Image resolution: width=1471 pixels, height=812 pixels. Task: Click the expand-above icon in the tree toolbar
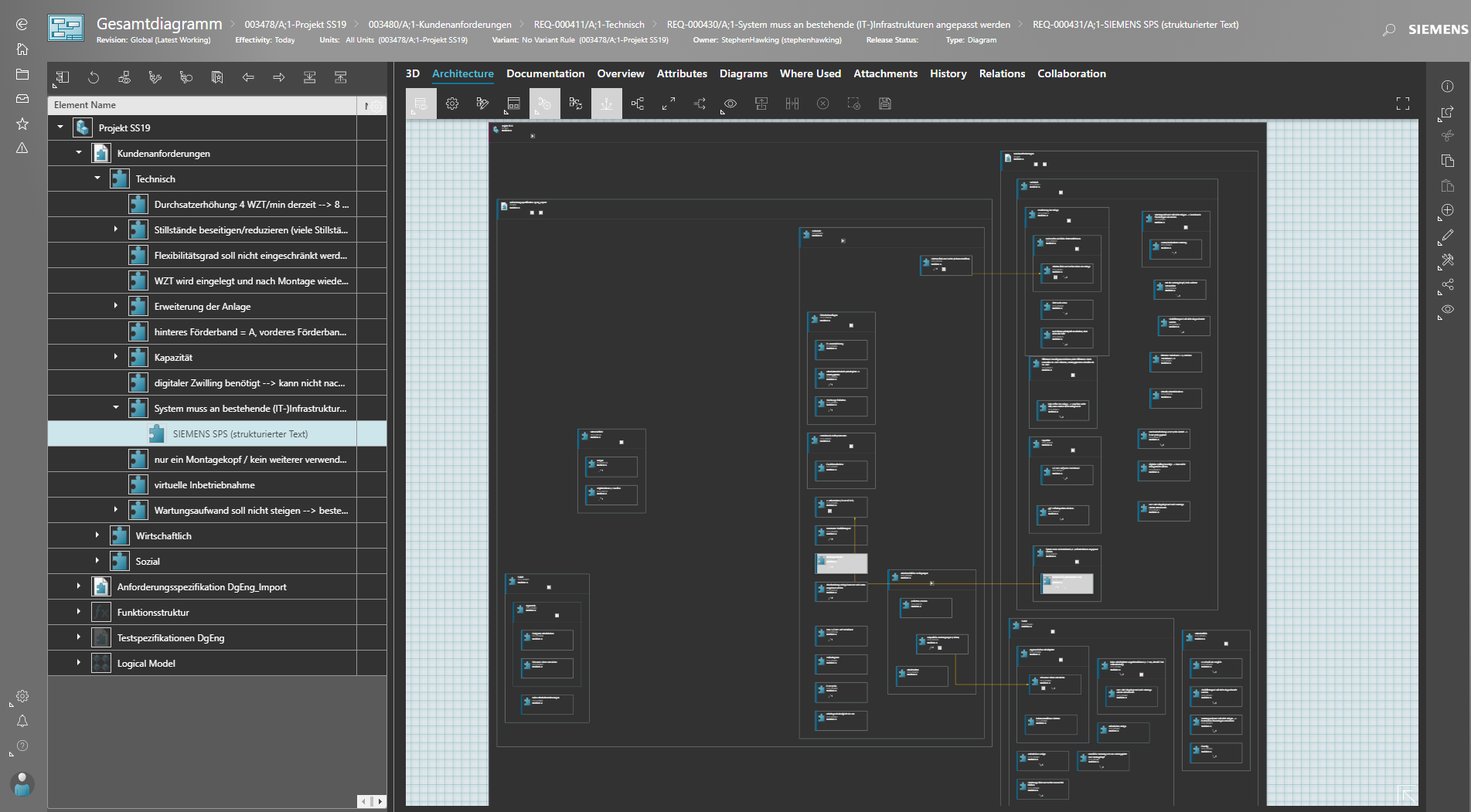point(341,77)
